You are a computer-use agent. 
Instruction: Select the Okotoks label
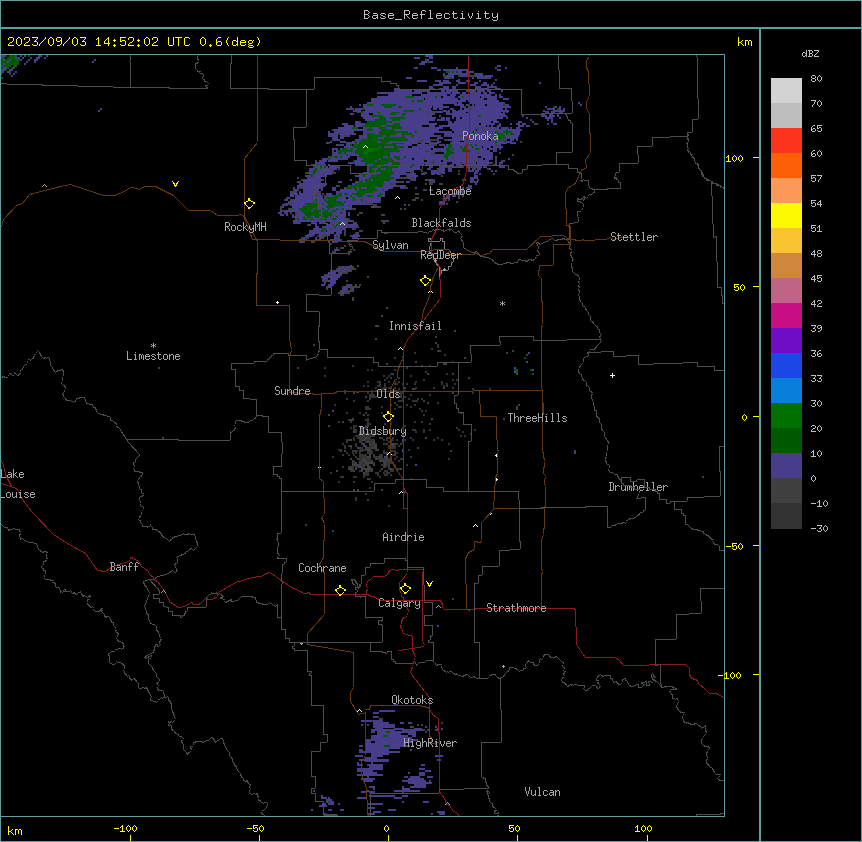(412, 700)
